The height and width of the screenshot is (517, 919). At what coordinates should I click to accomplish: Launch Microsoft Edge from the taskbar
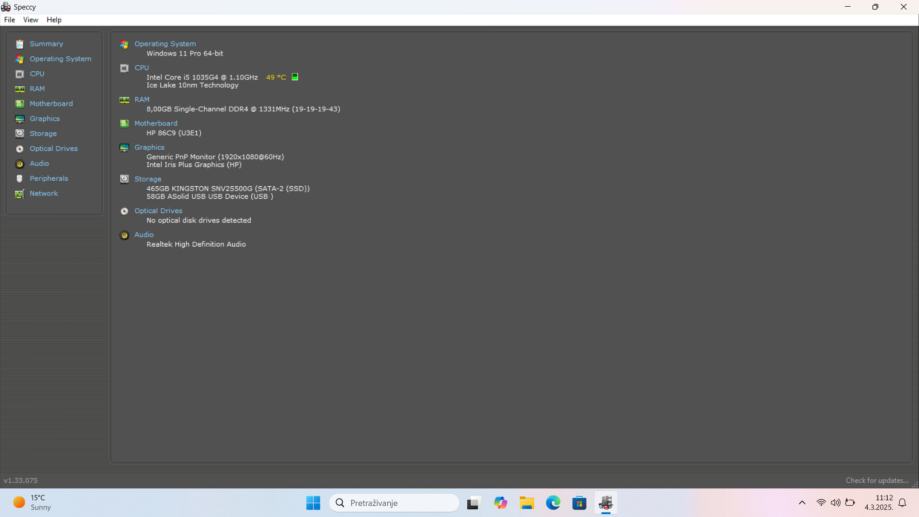coord(553,503)
